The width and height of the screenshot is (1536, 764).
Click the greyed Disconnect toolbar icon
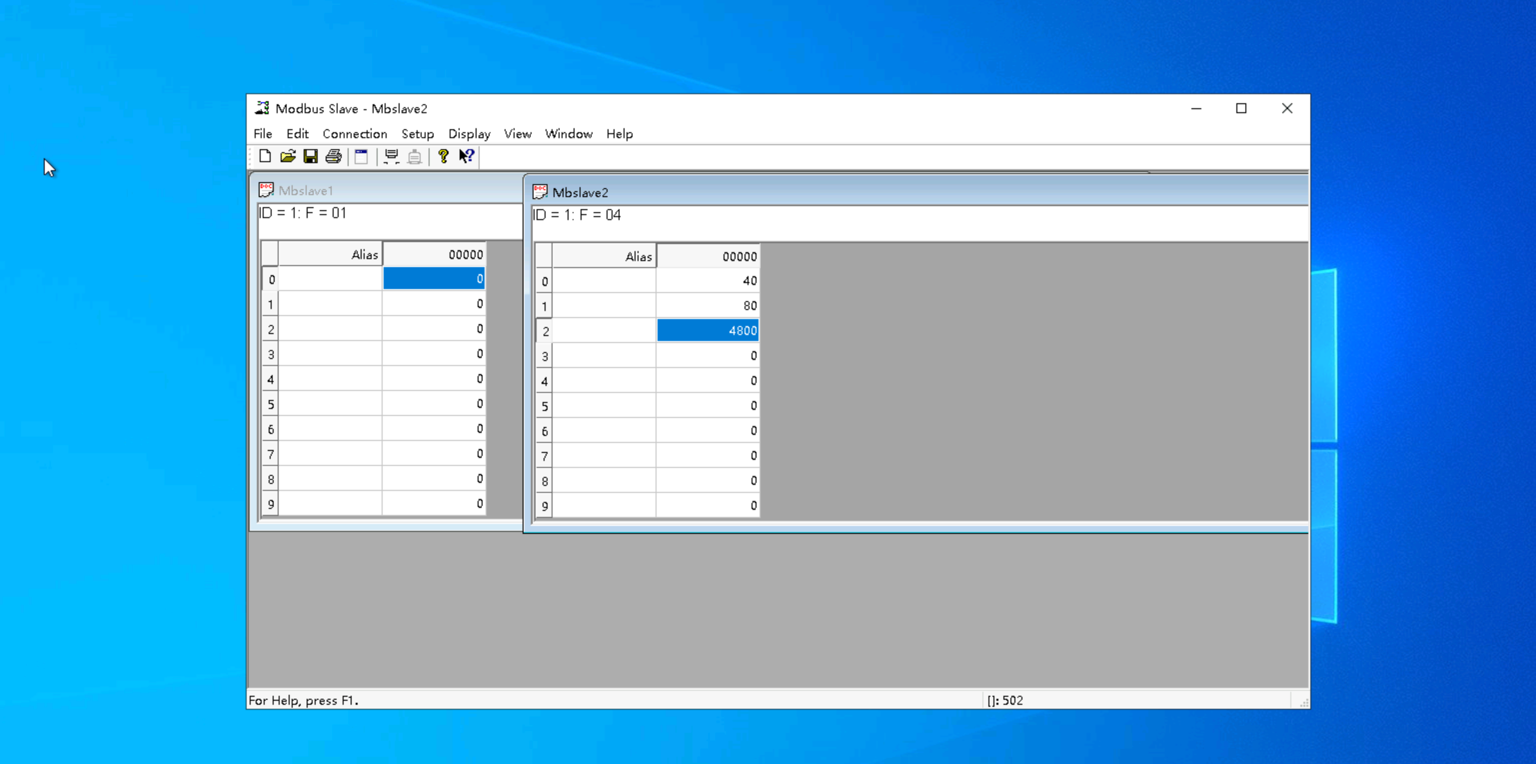pyautogui.click(x=414, y=156)
